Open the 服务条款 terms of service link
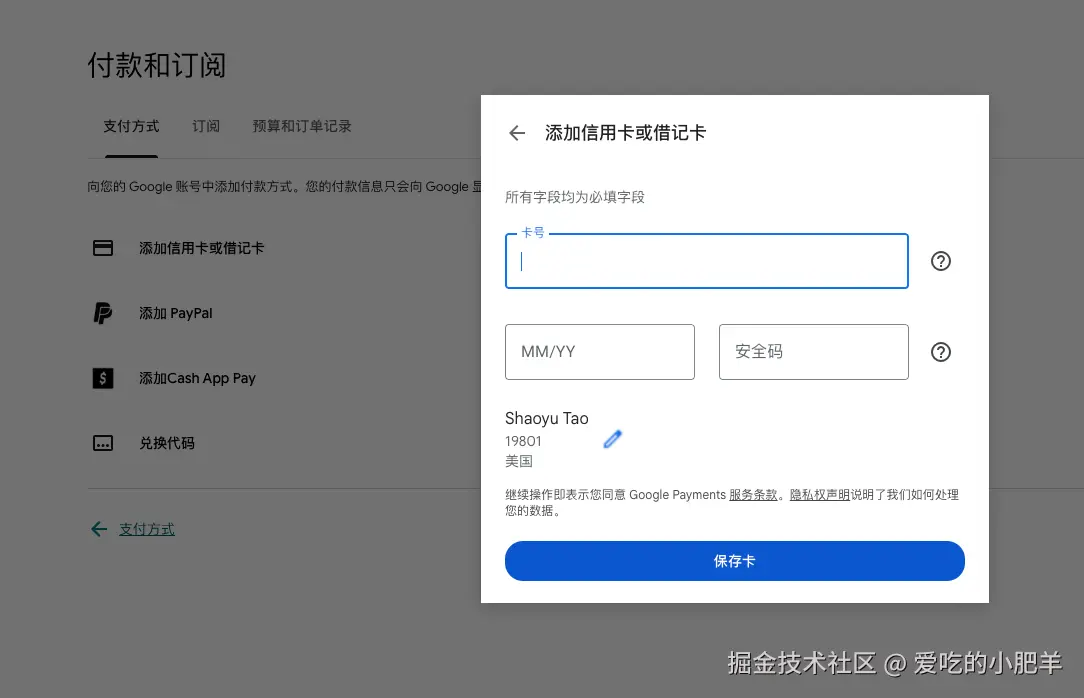Viewport: 1084px width, 698px height. (x=753, y=495)
